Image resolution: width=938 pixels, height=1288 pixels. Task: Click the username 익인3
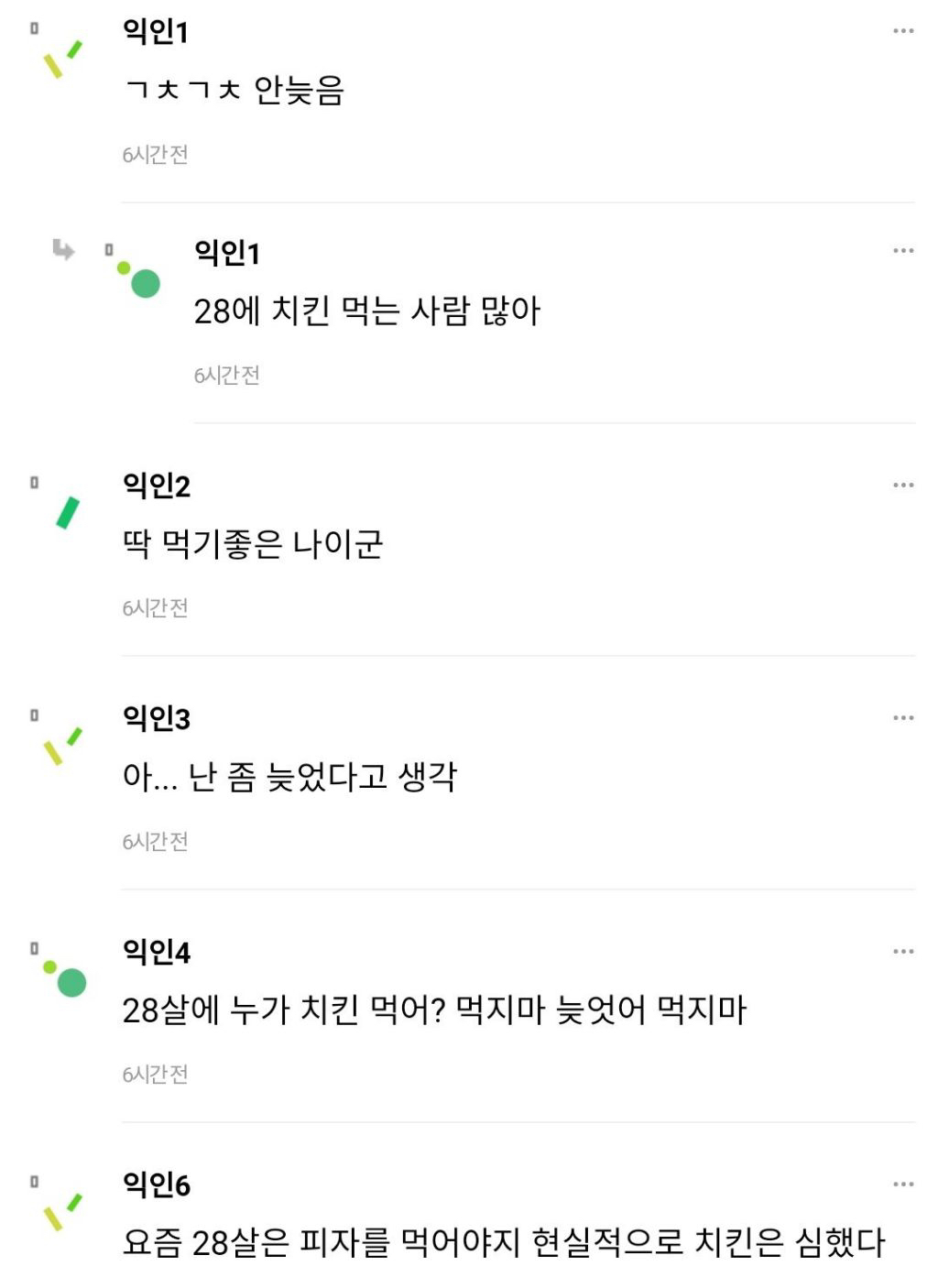pyautogui.click(x=157, y=718)
